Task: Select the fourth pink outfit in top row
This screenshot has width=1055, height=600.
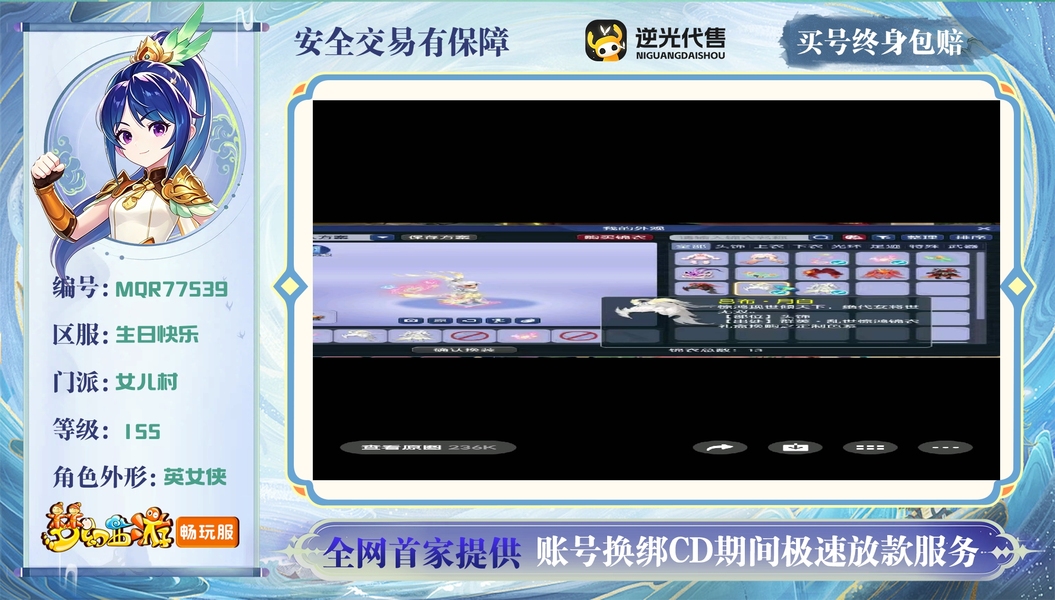Action: [882, 258]
